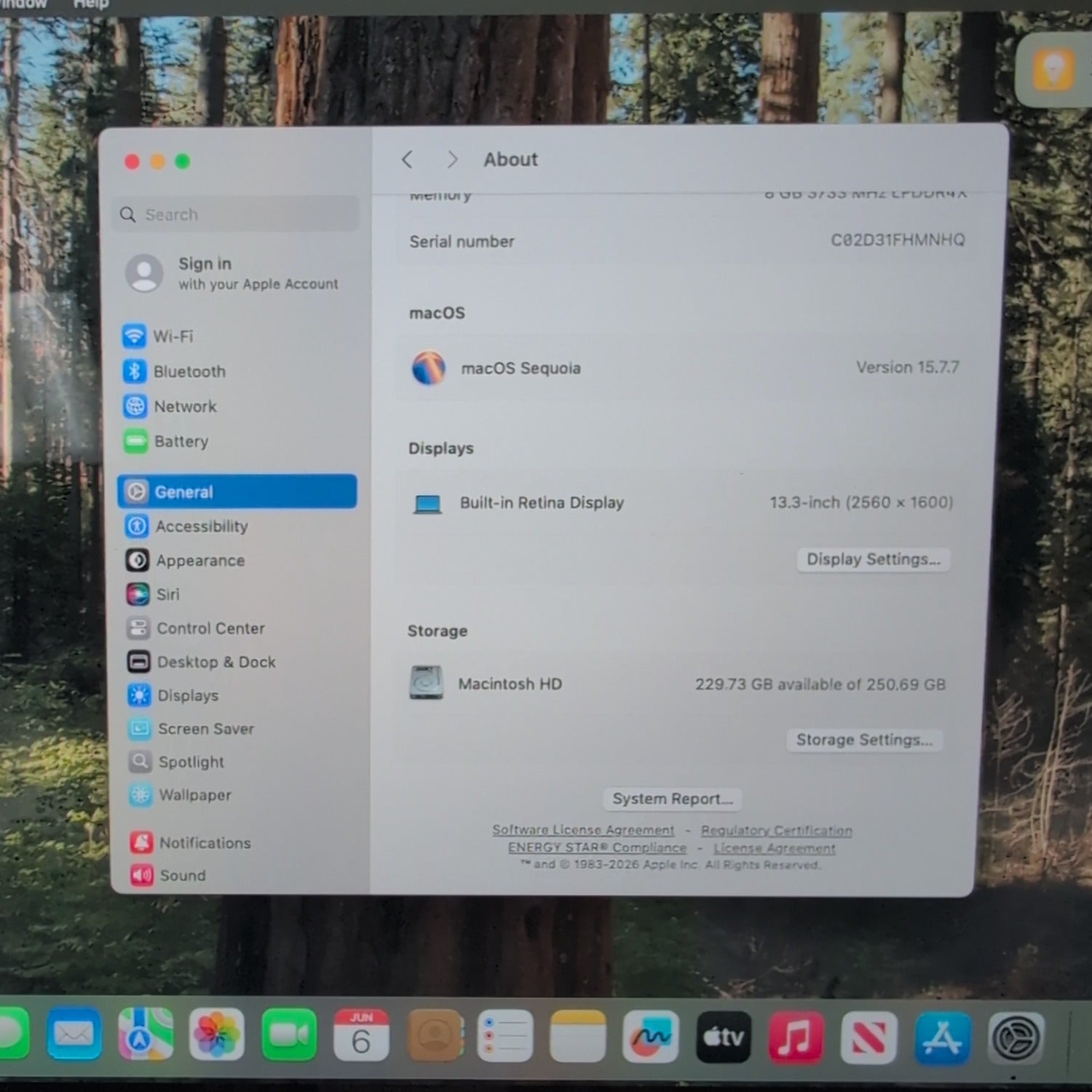This screenshot has width=1092, height=1092.
Task: Open the Notes app in the Dock
Action: [x=578, y=1036]
